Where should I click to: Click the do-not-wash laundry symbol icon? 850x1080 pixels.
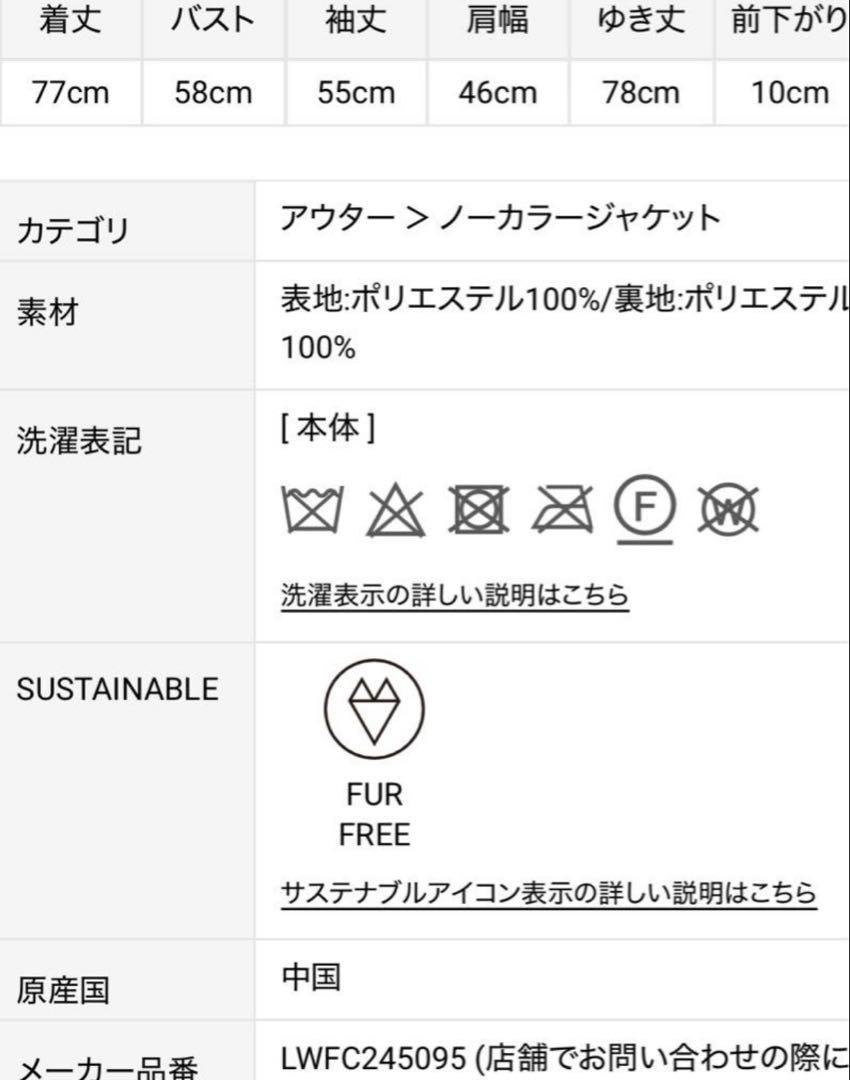[312, 510]
